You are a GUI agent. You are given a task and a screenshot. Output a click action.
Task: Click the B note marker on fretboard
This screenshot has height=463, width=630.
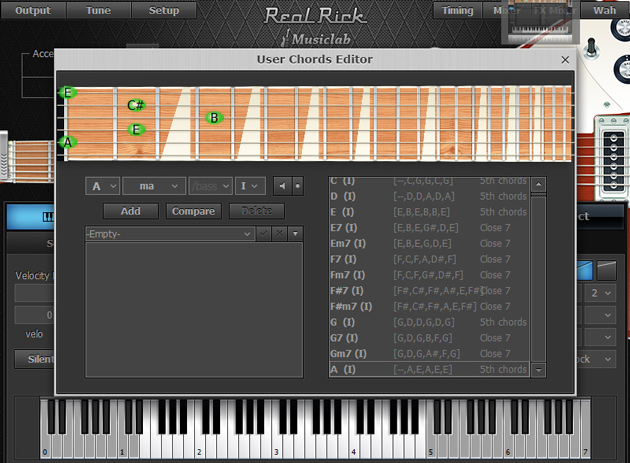[214, 118]
